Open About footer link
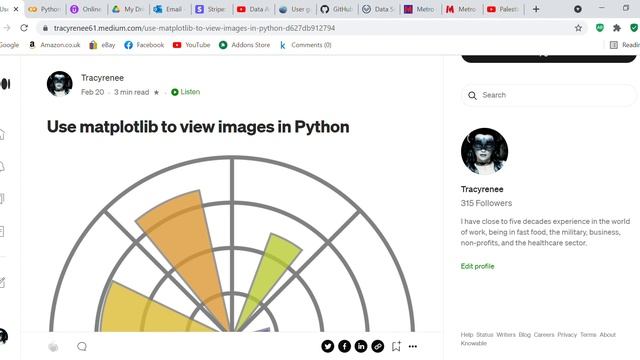Viewport: 640px width, 360px height. [607, 335]
